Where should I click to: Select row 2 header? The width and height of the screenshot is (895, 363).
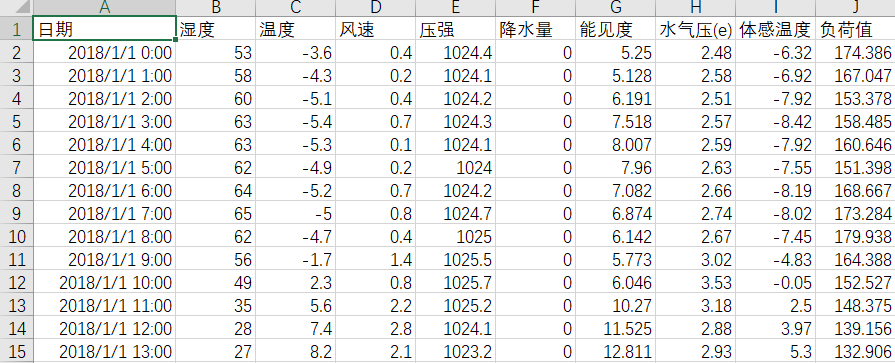(x=17, y=53)
